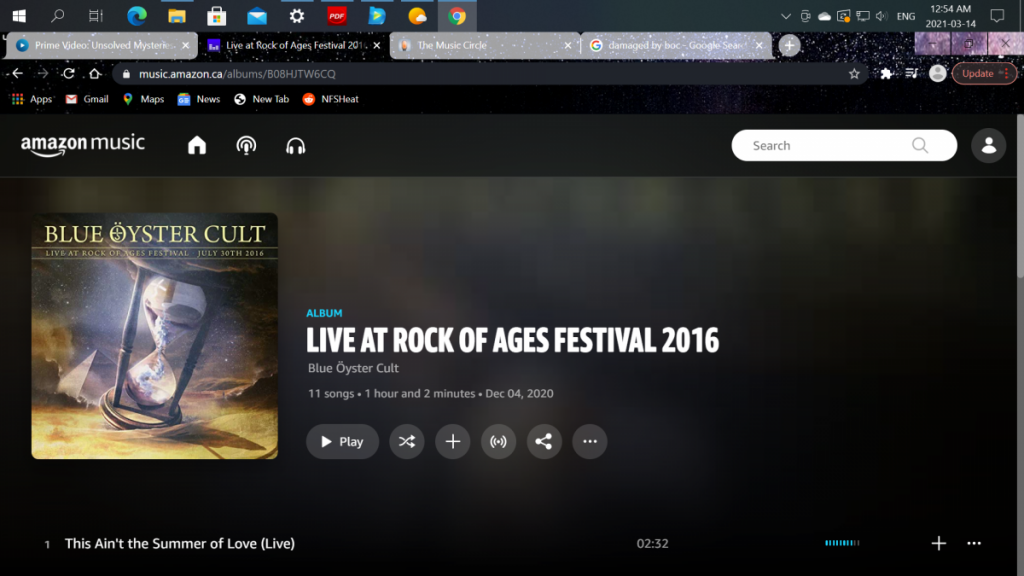Open Gmail bookmark

pyautogui.click(x=87, y=99)
